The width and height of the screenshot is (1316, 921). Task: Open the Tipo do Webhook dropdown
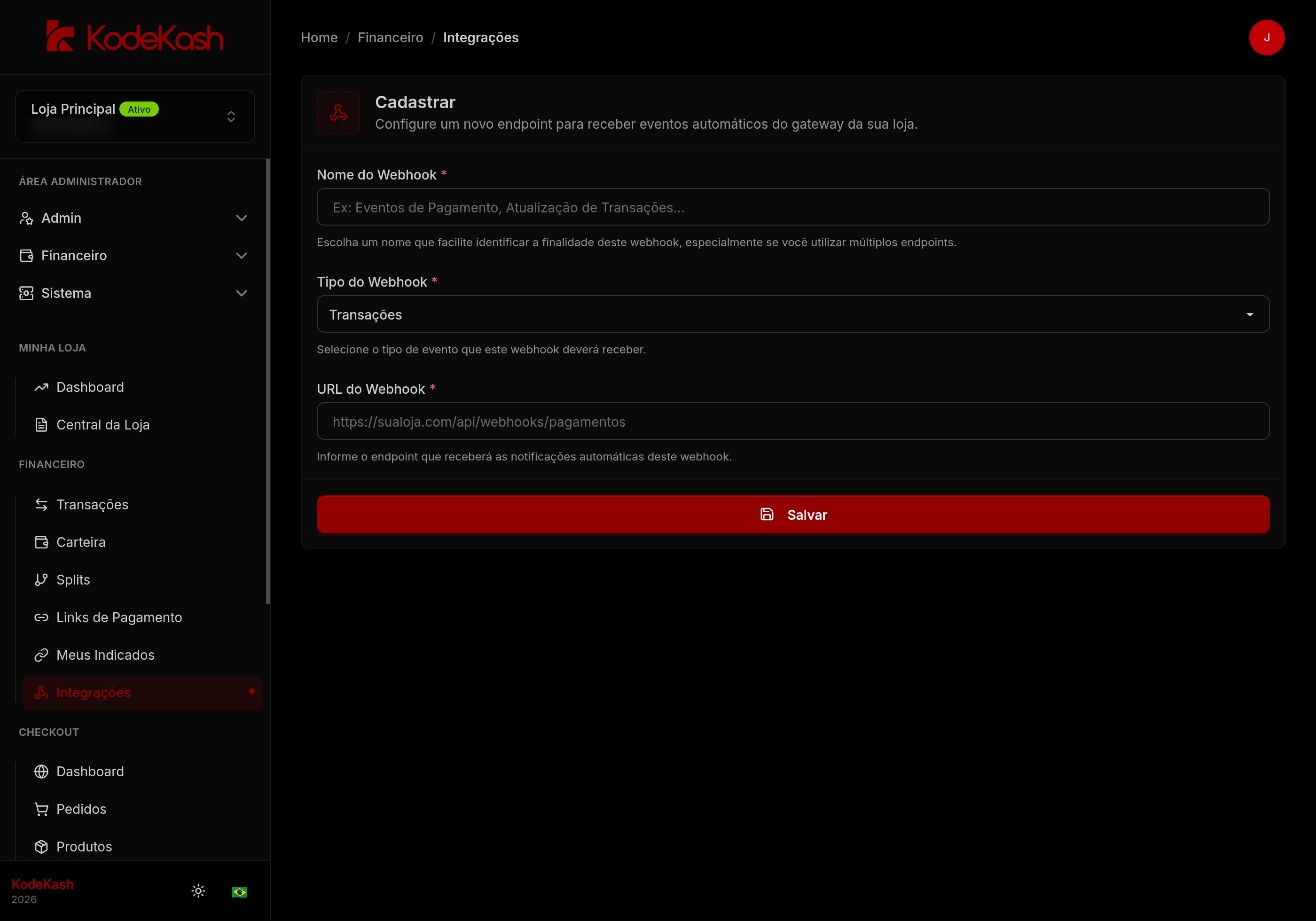[x=793, y=314]
